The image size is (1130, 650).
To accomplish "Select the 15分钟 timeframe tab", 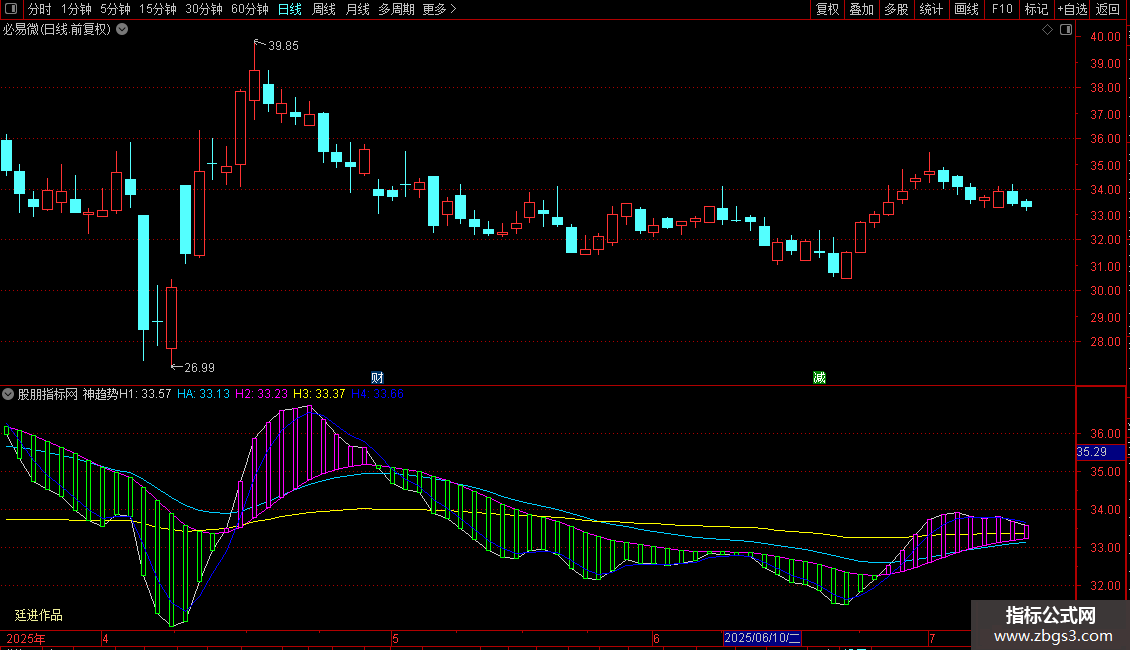I will (158, 9).
